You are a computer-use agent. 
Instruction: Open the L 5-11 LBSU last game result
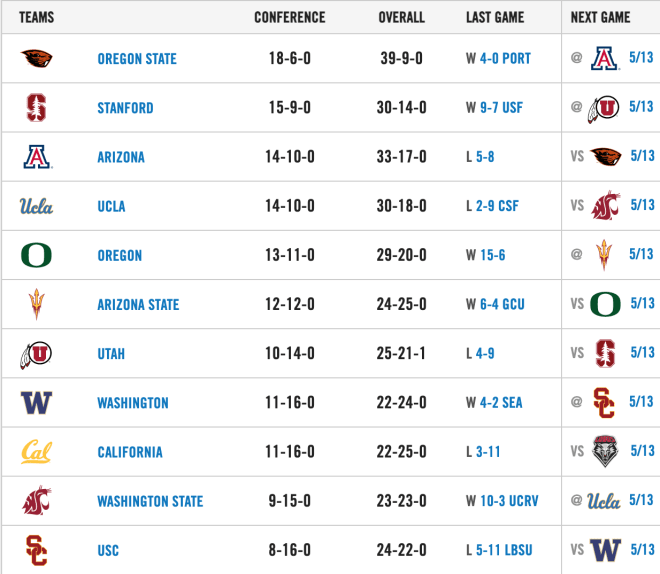499,550
